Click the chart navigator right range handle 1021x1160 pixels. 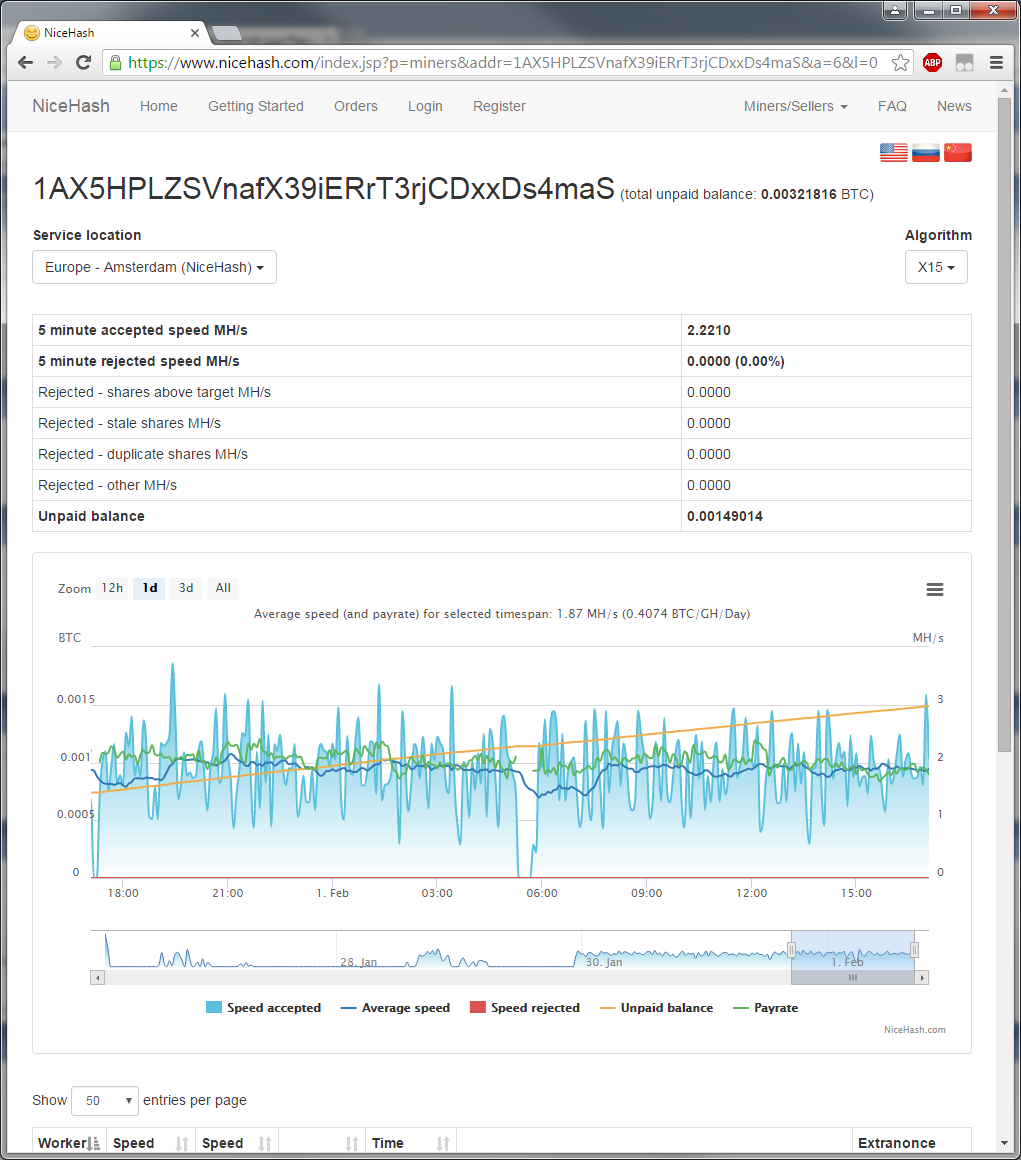click(x=914, y=949)
